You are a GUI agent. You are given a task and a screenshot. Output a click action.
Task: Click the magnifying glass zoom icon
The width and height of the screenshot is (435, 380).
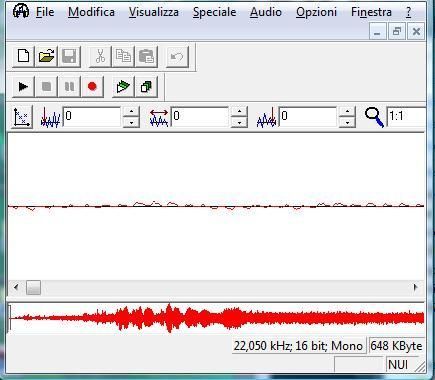click(374, 117)
